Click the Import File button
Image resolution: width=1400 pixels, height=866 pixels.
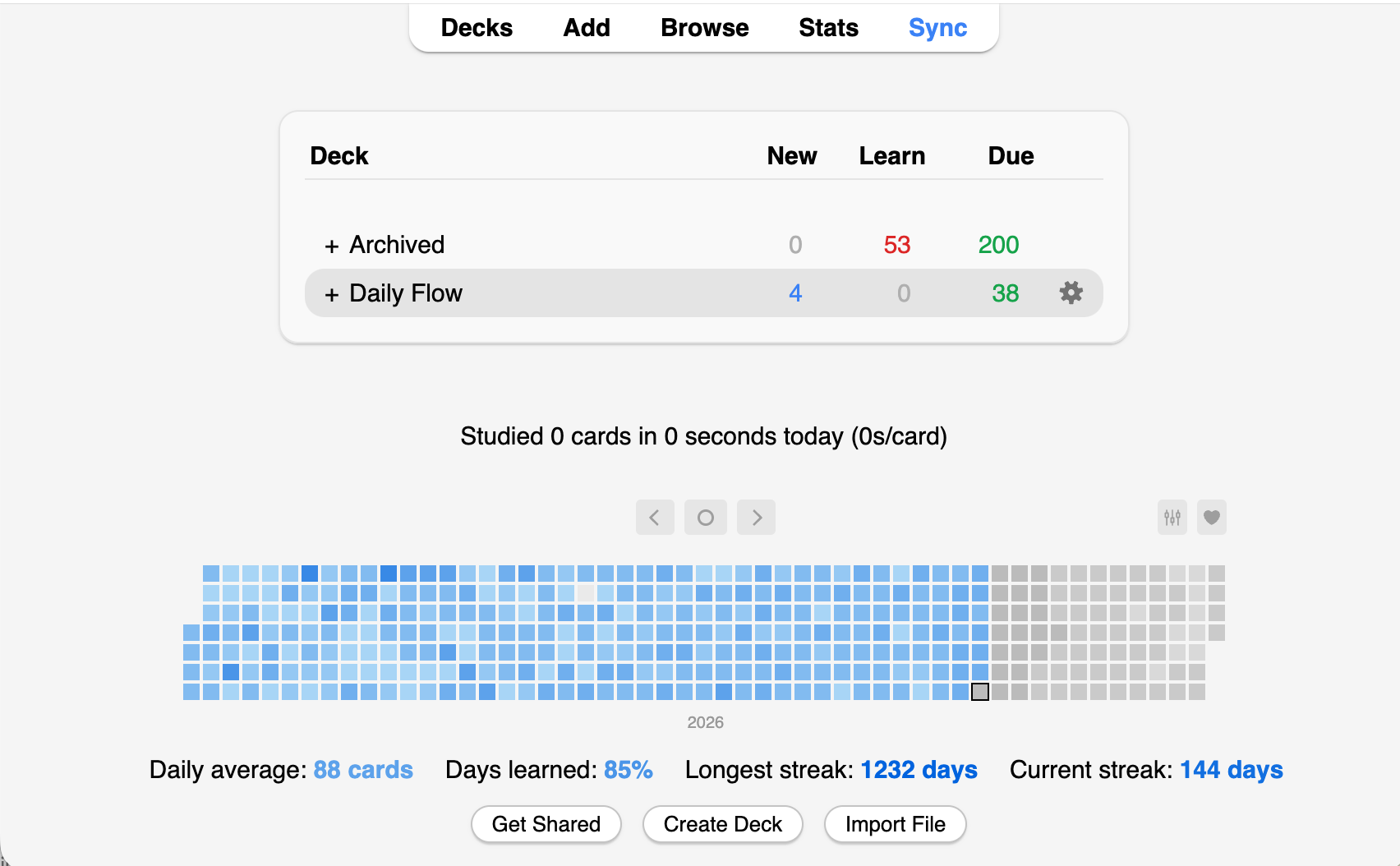pyautogui.click(x=896, y=824)
